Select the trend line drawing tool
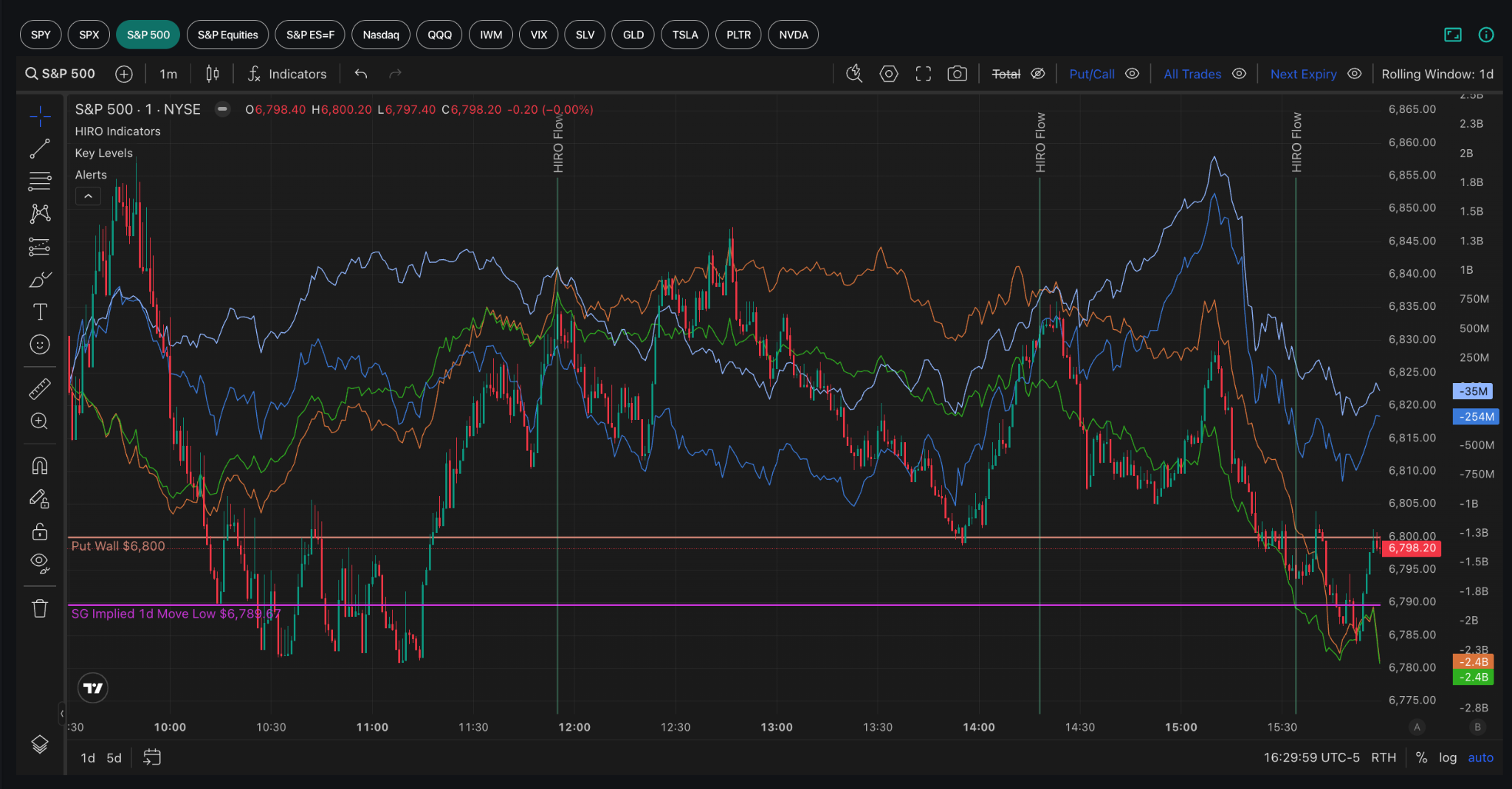 40,148
